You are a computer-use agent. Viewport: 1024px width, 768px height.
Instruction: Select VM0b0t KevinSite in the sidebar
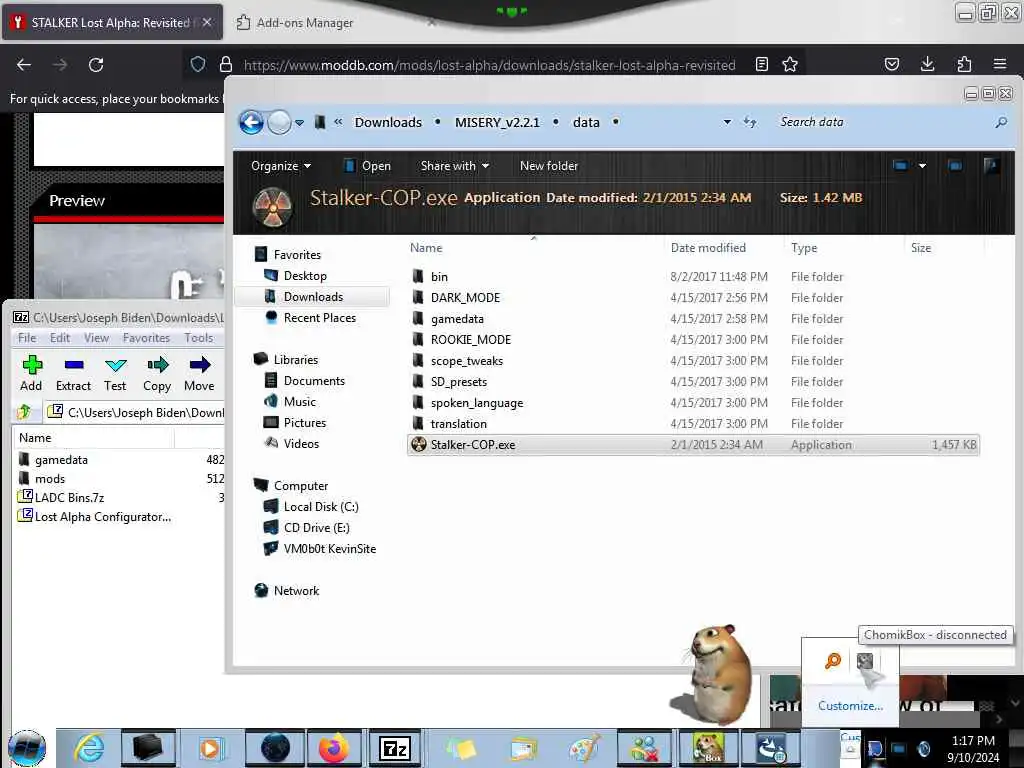click(x=329, y=548)
